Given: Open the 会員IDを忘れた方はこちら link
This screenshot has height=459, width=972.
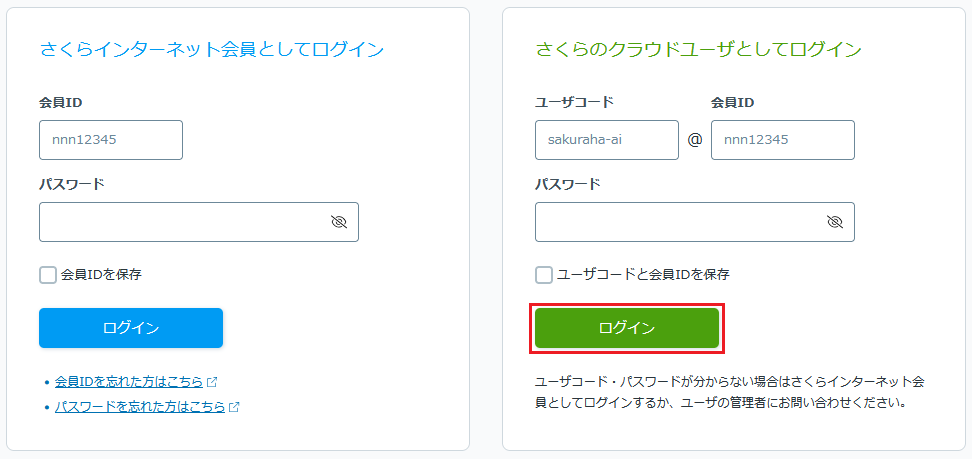Looking at the screenshot, I should pos(129,382).
